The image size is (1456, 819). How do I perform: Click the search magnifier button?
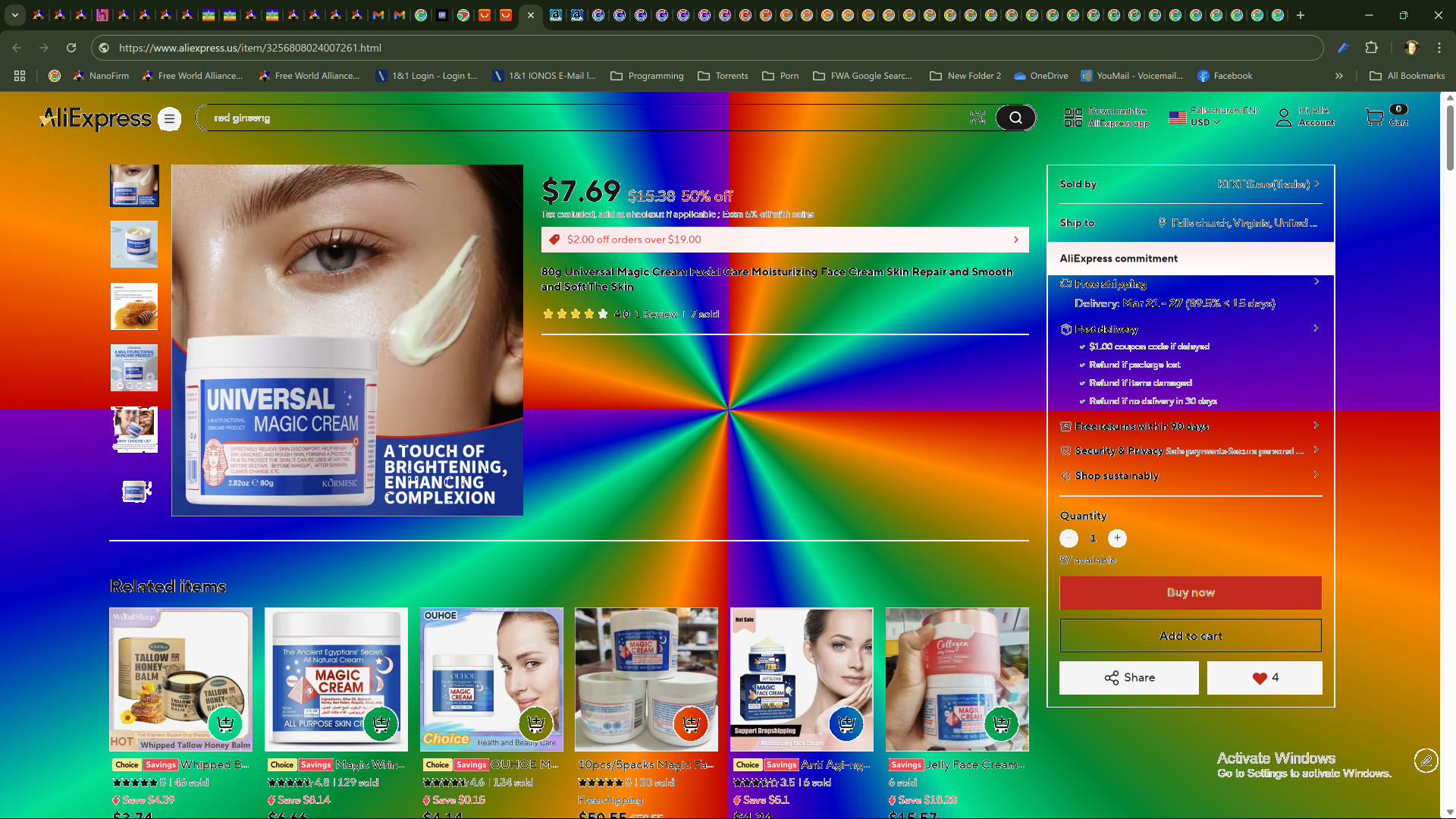[x=1015, y=118]
